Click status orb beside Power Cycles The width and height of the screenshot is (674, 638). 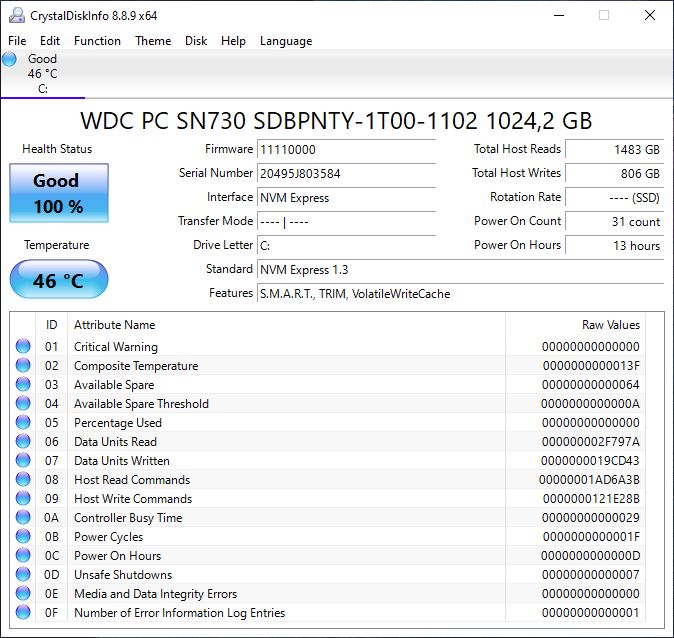click(23, 536)
